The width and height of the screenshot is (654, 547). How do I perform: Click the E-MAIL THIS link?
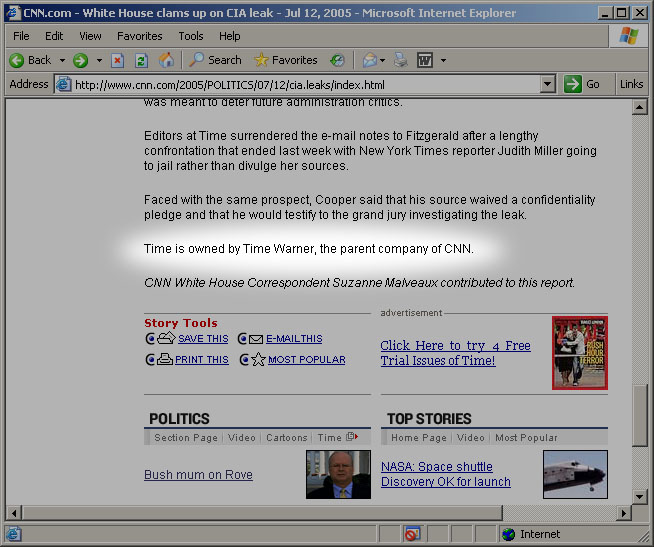pos(294,339)
